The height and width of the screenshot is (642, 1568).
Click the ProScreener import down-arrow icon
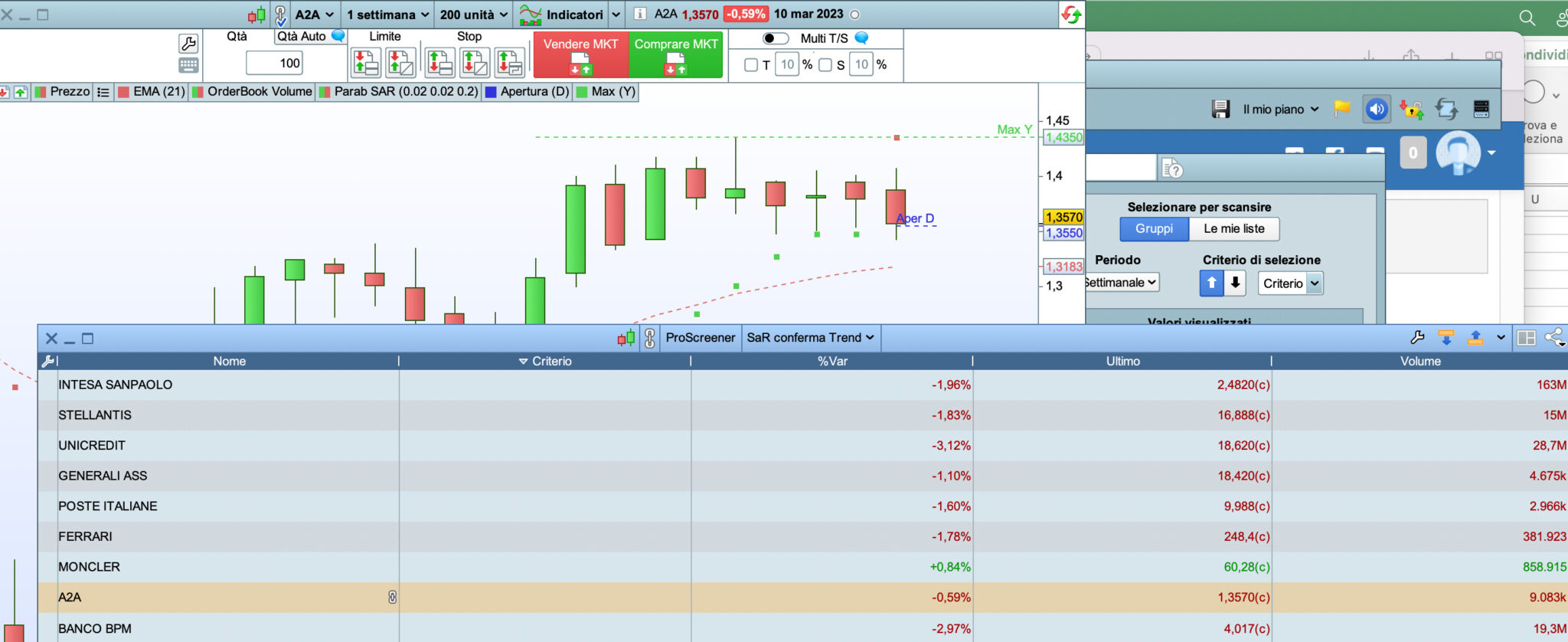1446,338
